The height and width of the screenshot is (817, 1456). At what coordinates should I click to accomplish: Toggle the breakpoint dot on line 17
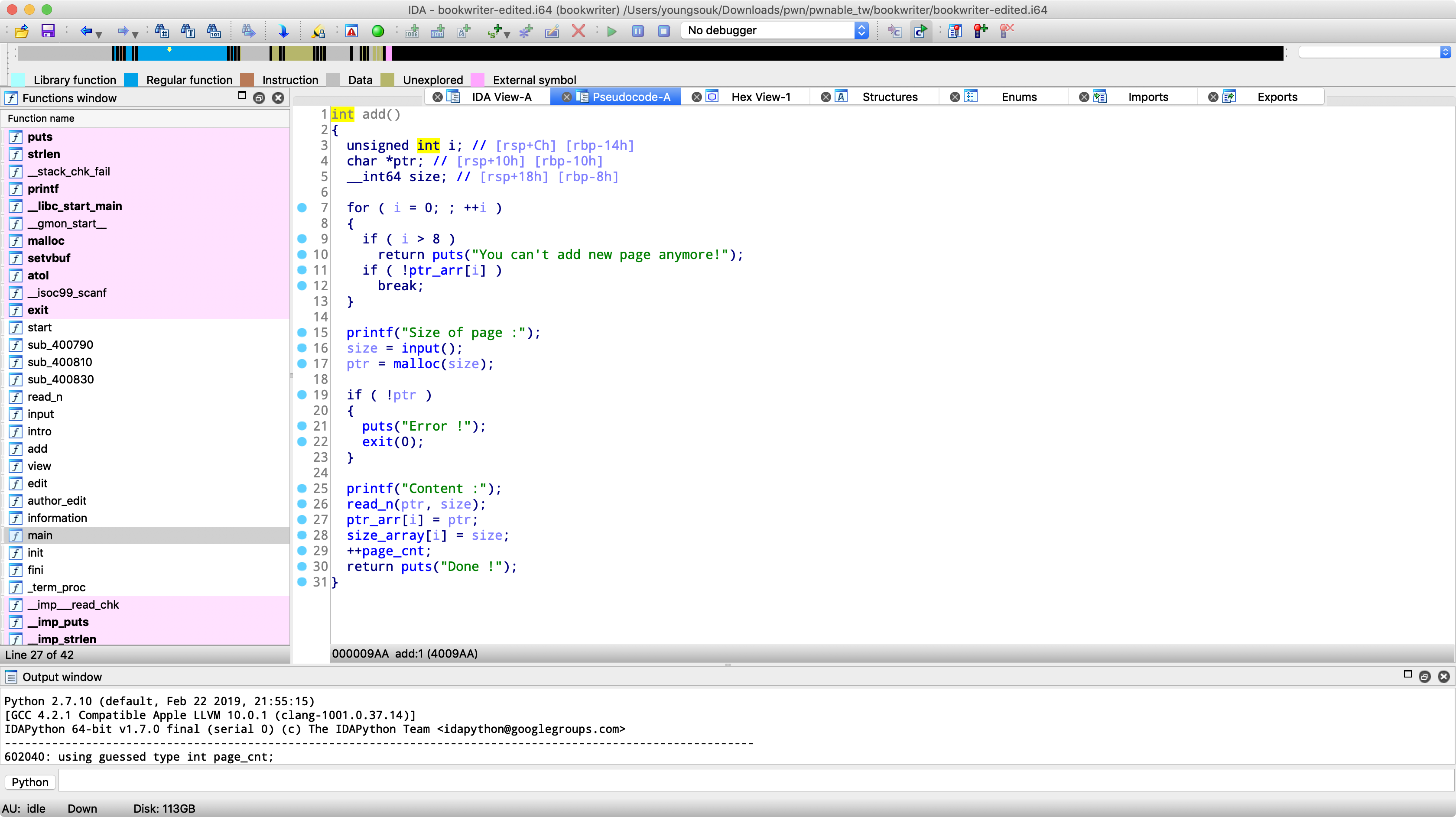[302, 363]
